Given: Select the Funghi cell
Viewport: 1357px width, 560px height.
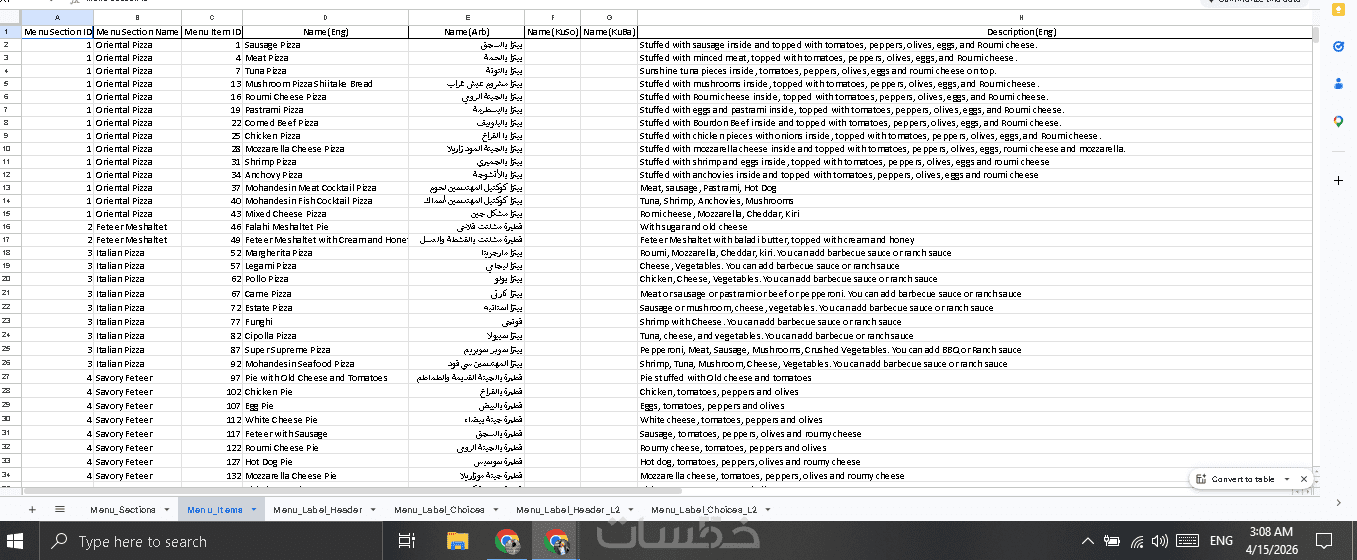Looking at the screenshot, I should click(326, 322).
